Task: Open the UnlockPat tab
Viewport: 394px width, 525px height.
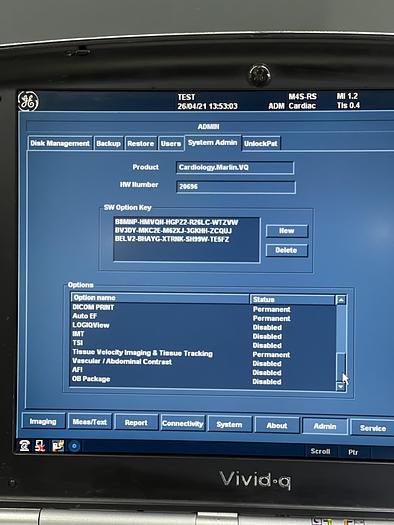Action: (261, 144)
